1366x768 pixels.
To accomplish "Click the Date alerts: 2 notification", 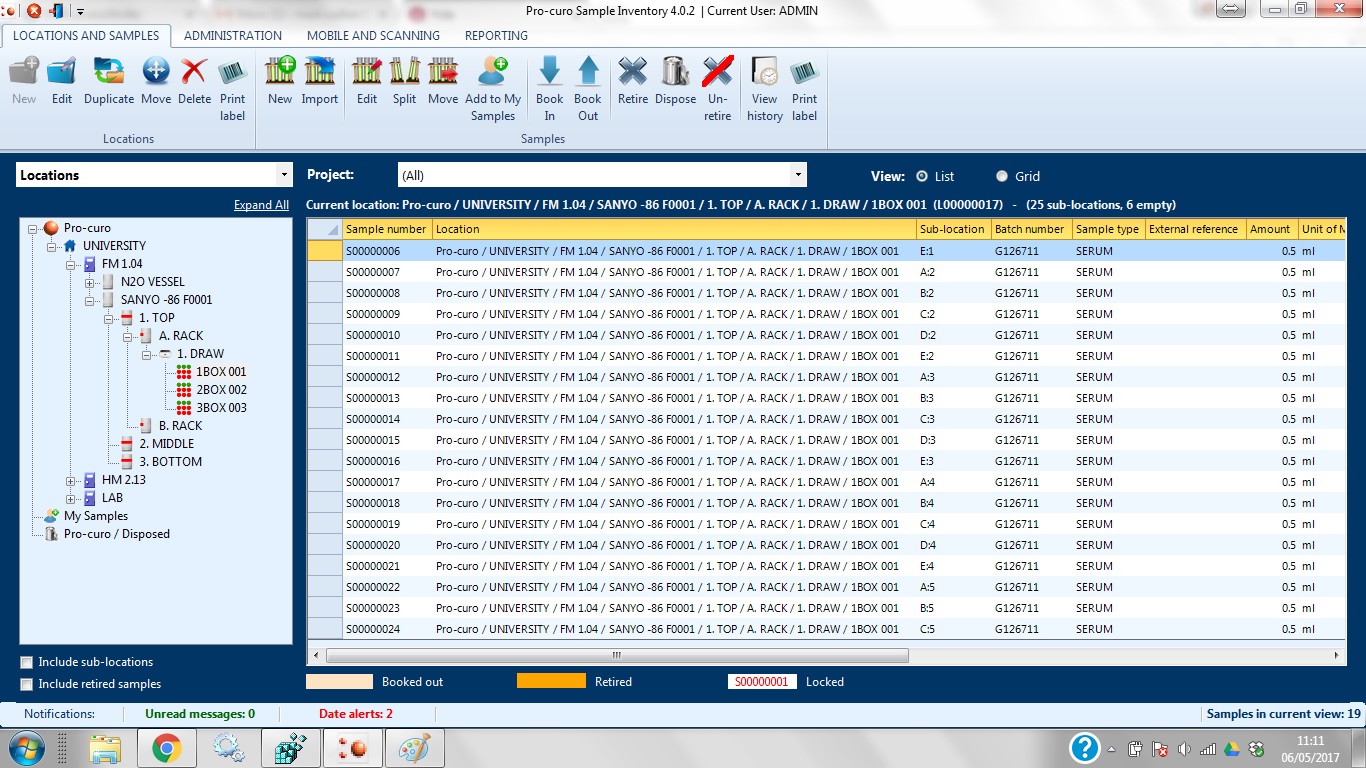I will 356,714.
